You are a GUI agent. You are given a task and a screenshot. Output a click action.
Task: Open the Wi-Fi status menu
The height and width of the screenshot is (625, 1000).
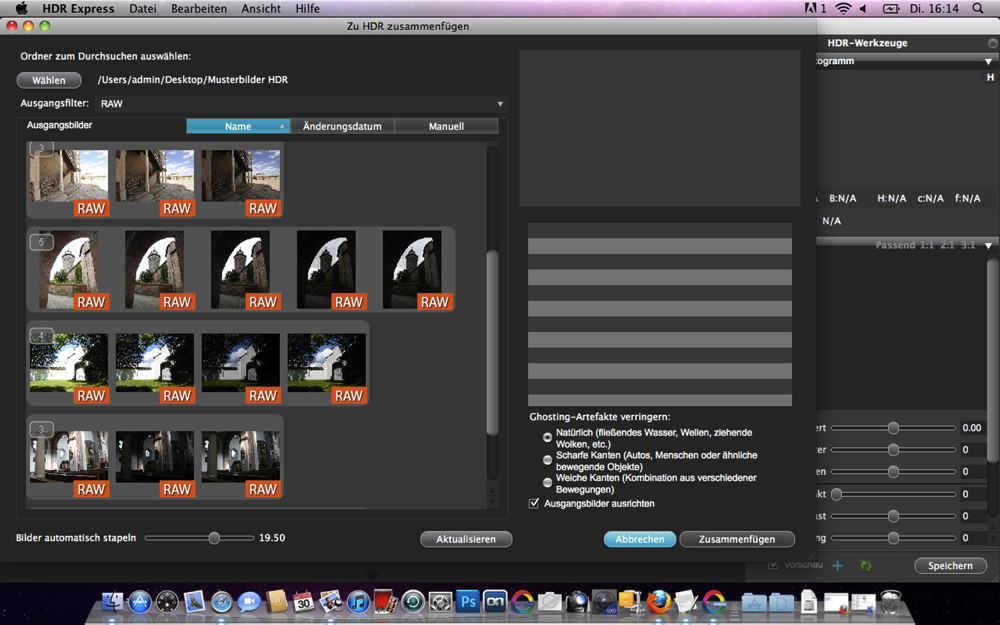point(843,8)
